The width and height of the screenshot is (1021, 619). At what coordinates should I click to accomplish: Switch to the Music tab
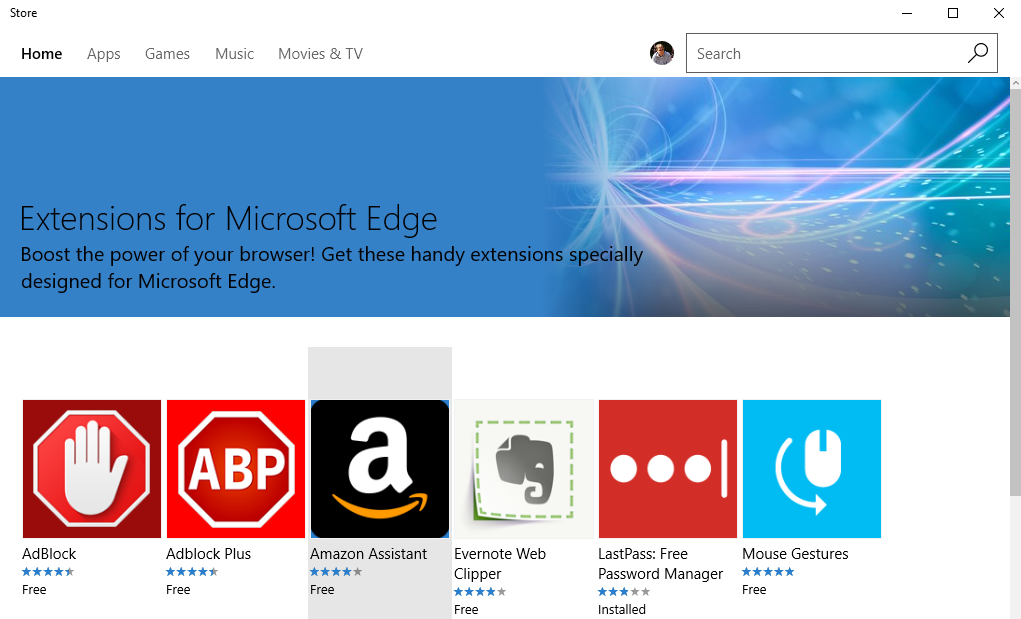235,54
